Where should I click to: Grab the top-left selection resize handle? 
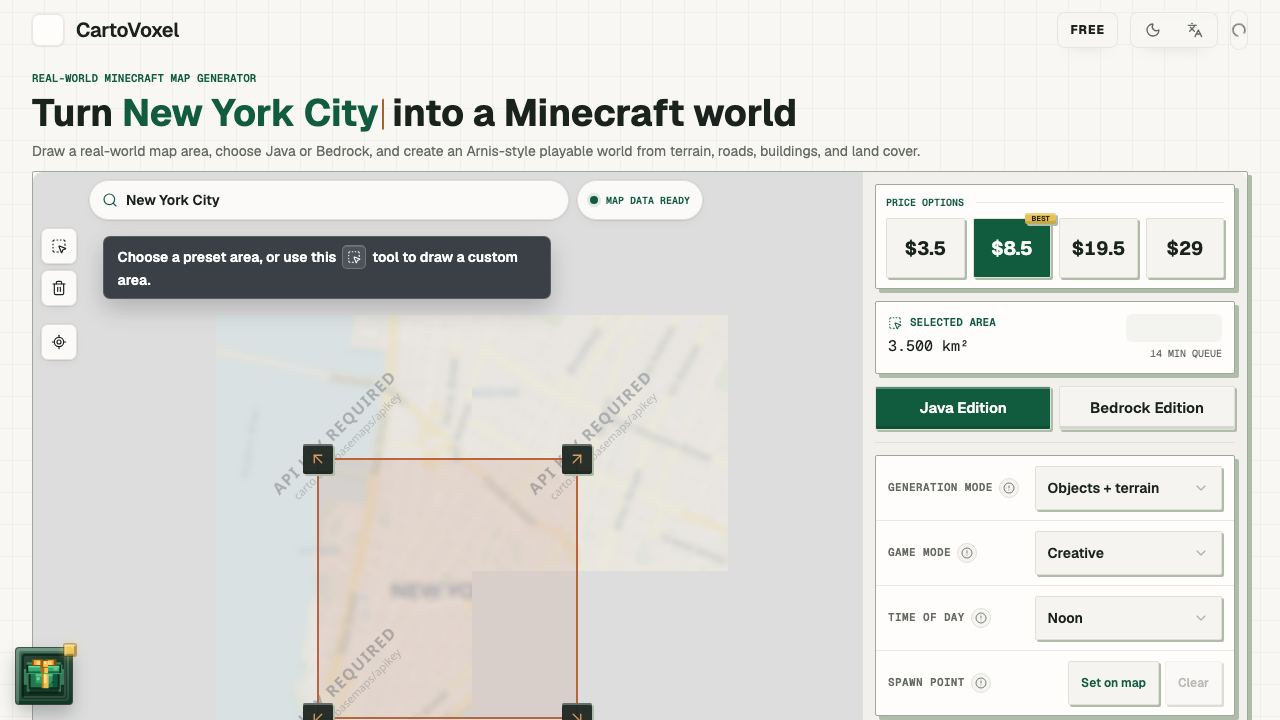pos(318,459)
